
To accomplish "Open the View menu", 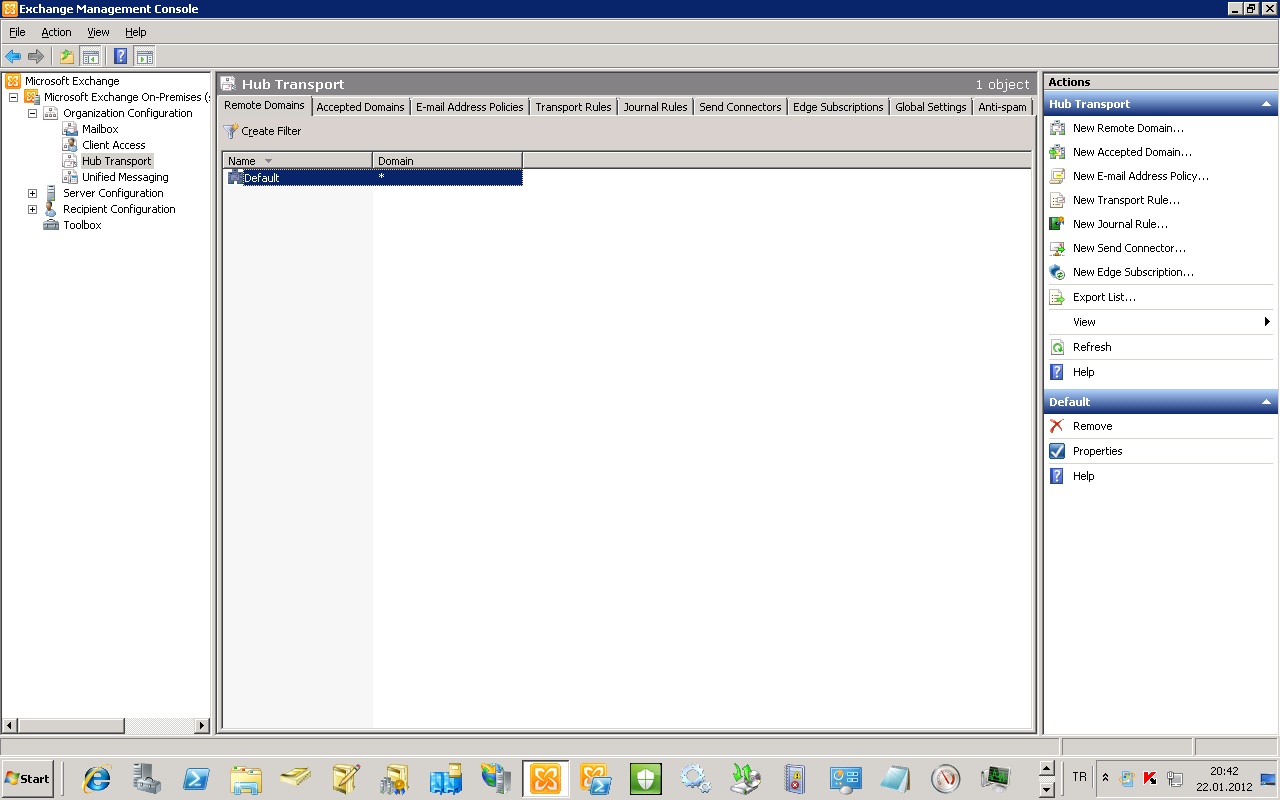I will (x=98, y=32).
